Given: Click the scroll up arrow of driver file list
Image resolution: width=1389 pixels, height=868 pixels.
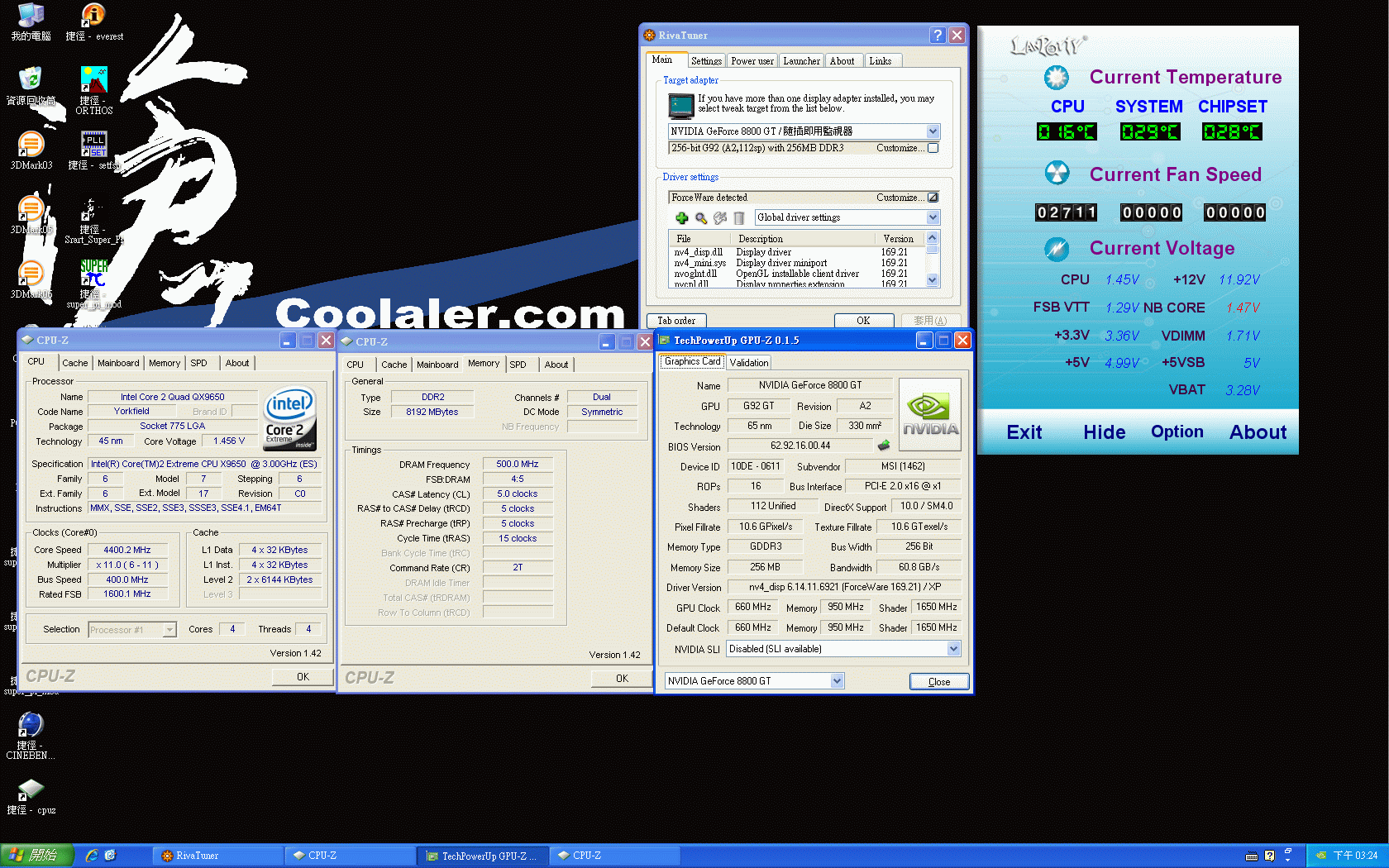Looking at the screenshot, I should pyautogui.click(x=933, y=238).
